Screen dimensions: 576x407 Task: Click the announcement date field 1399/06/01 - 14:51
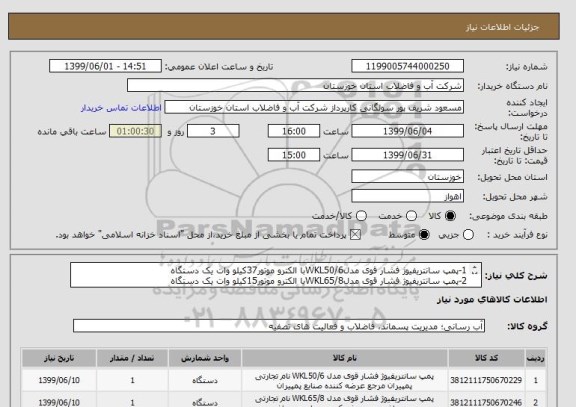coord(105,66)
